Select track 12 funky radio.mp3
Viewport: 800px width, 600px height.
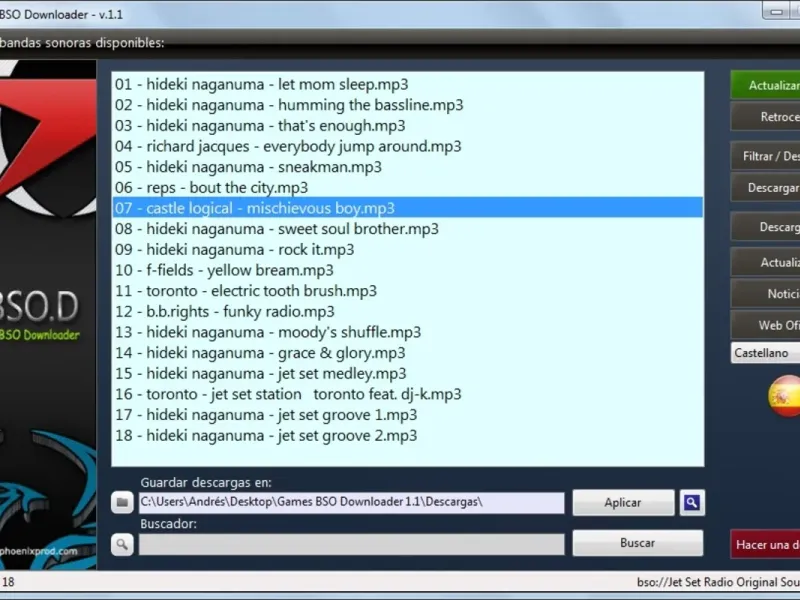pyautogui.click(x=407, y=311)
